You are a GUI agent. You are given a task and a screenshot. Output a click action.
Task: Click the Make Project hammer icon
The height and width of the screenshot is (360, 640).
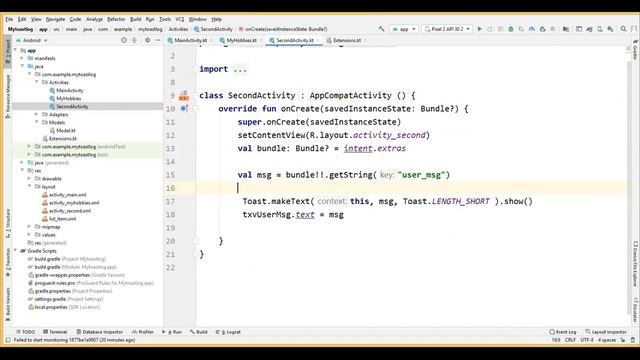[381, 29]
